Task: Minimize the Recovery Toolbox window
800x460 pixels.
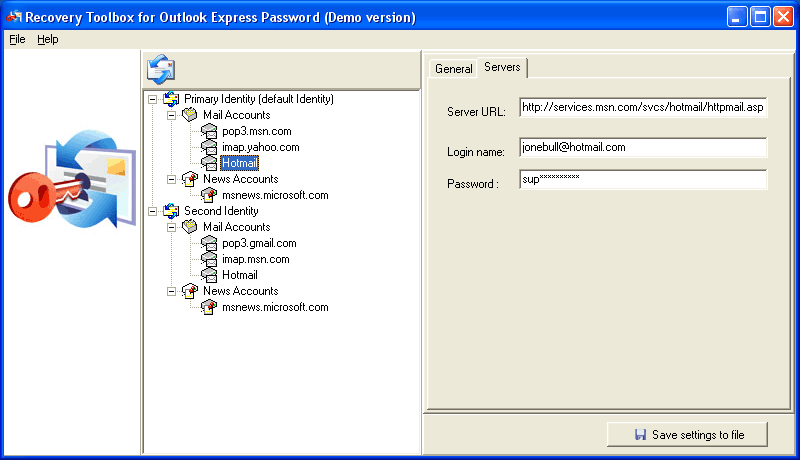Action: point(737,17)
